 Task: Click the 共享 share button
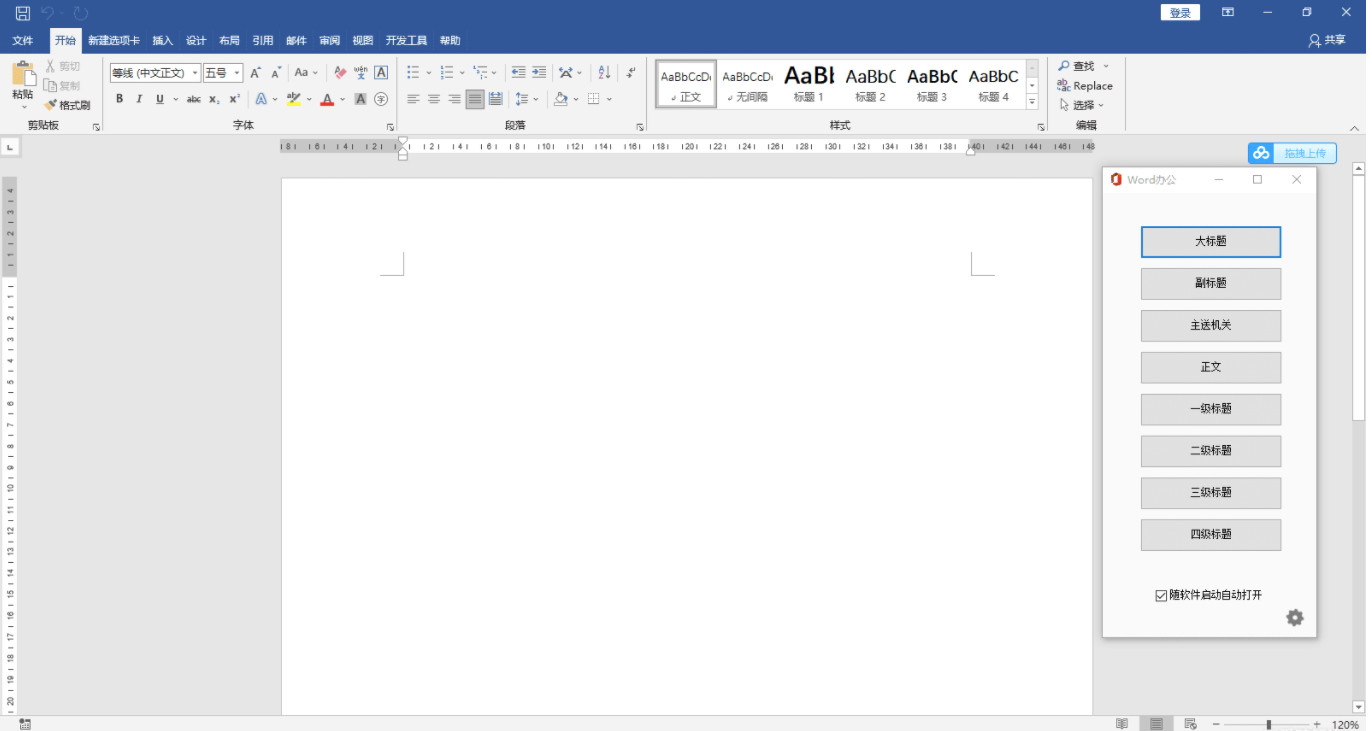1328,41
